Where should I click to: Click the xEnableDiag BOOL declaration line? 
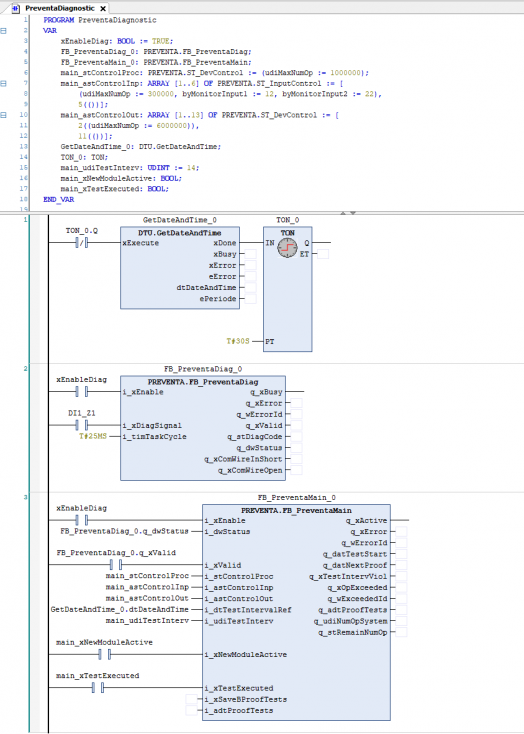pos(117,41)
